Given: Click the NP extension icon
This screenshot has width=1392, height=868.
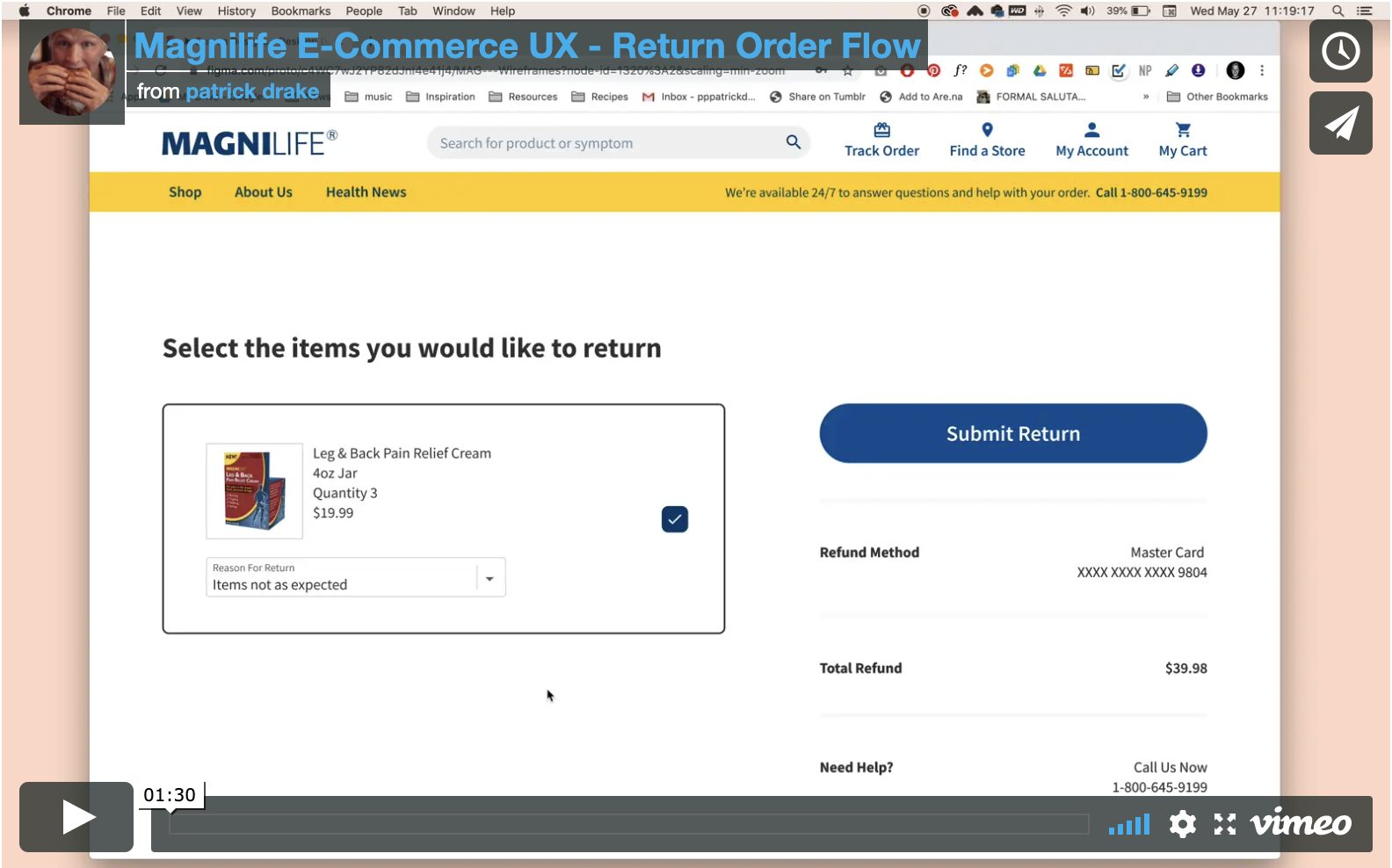Looking at the screenshot, I should point(1145,70).
